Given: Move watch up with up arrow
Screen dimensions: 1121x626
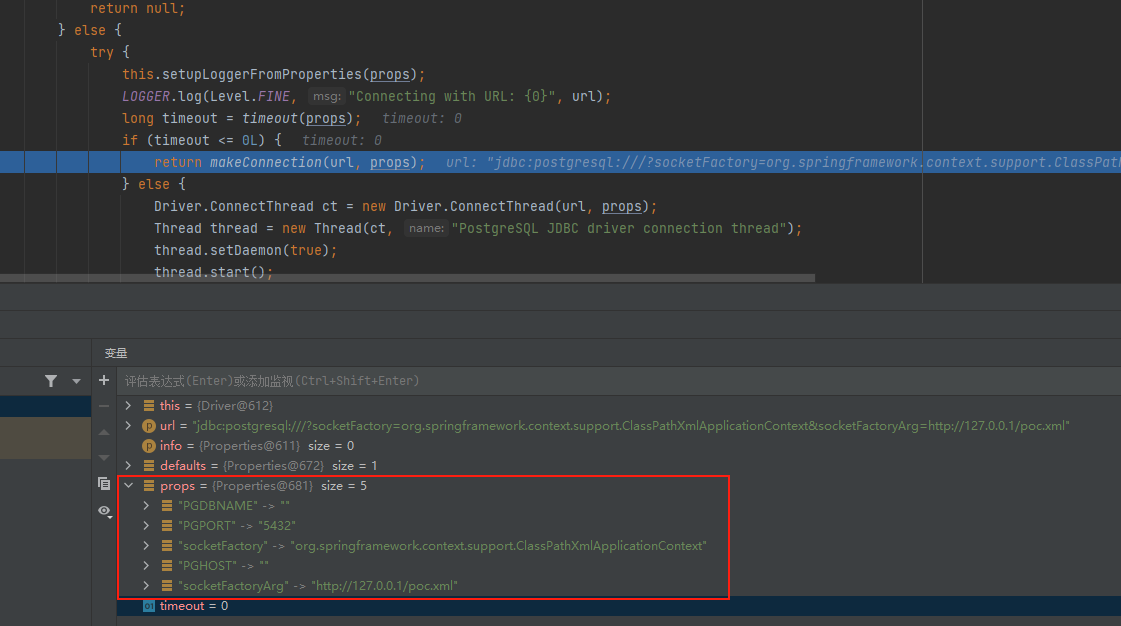Looking at the screenshot, I should (x=104, y=432).
